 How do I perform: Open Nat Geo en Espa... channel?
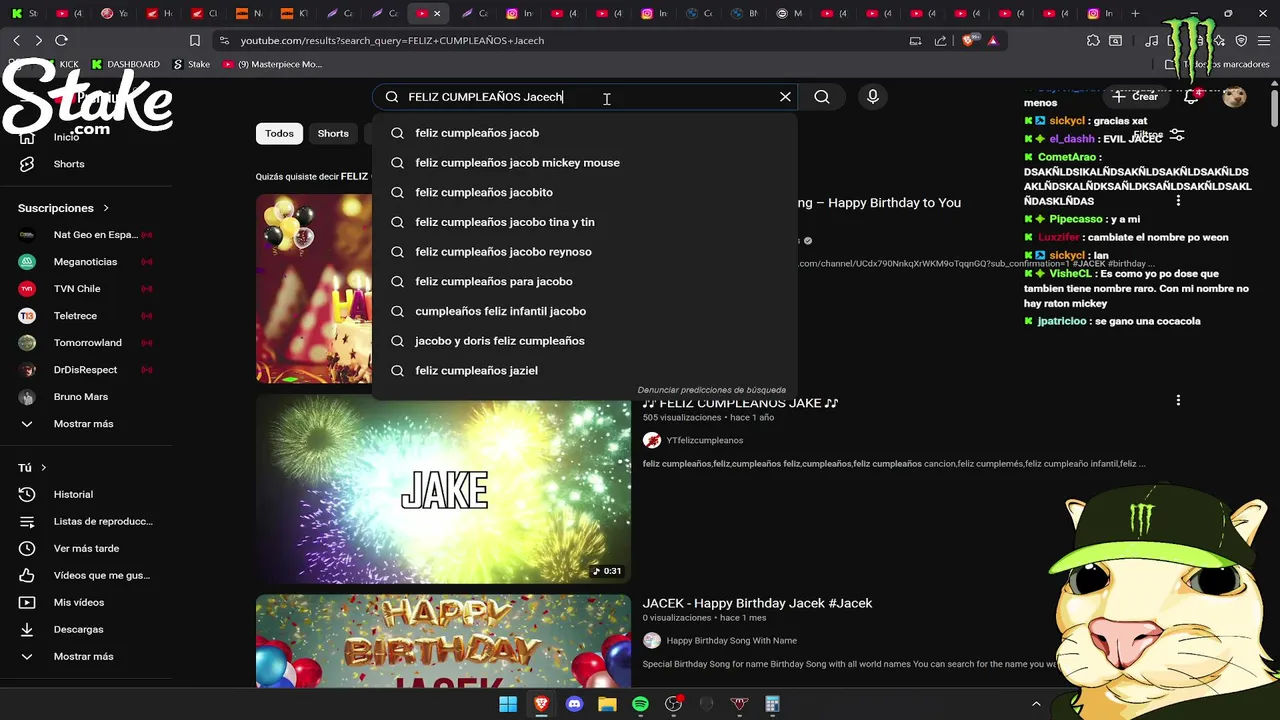[x=86, y=235]
